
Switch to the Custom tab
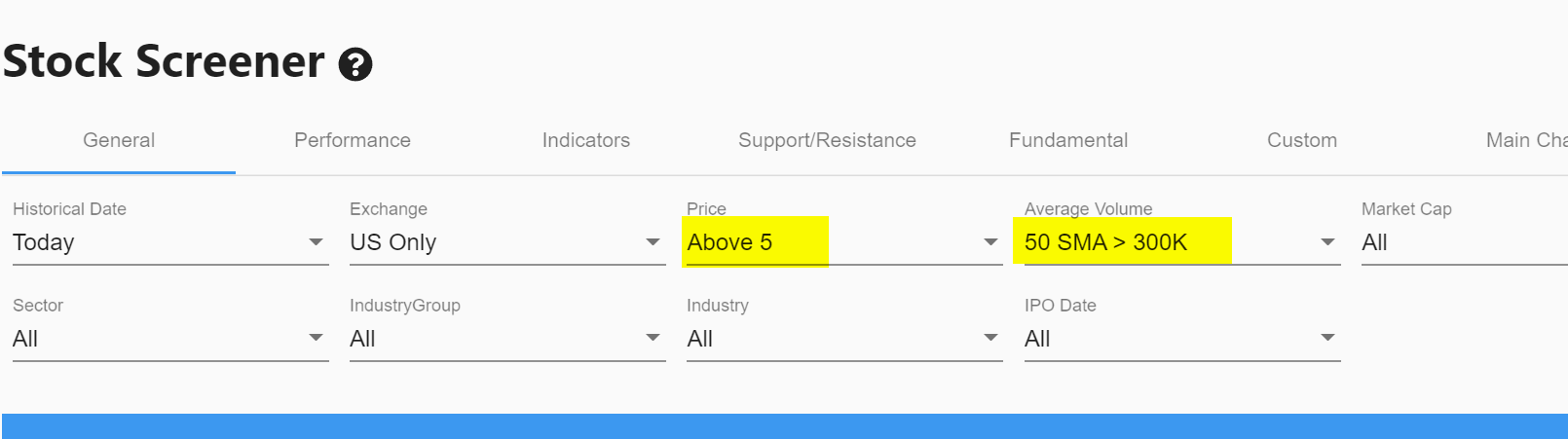click(x=1301, y=140)
